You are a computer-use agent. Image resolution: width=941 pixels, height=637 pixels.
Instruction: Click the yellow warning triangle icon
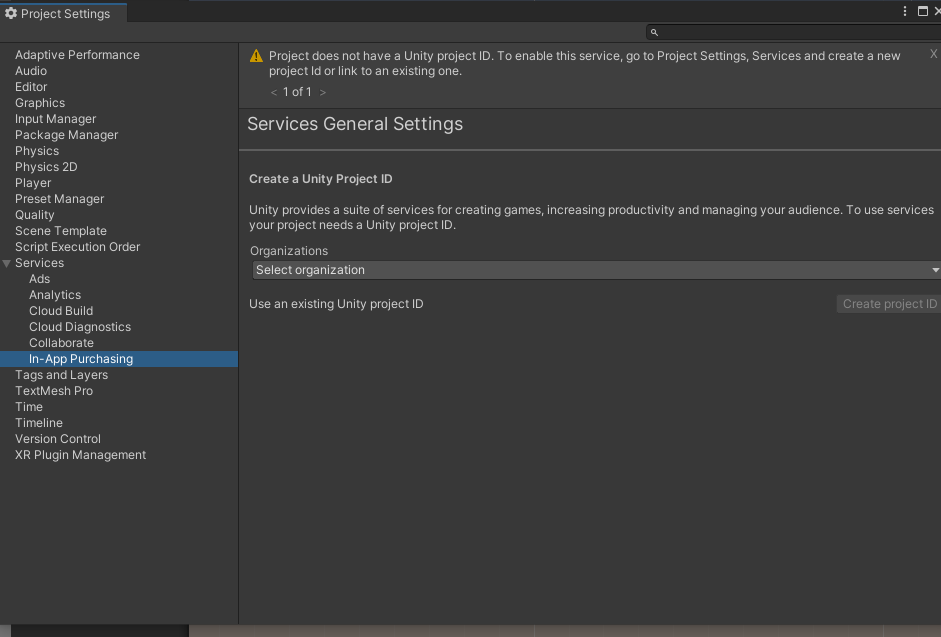(x=256, y=56)
